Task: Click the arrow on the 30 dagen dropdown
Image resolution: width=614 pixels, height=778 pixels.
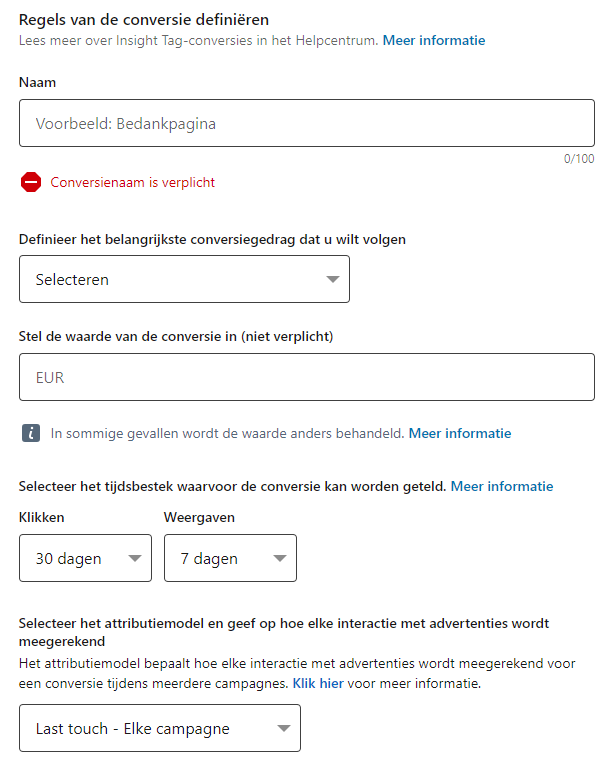Action: [x=135, y=559]
